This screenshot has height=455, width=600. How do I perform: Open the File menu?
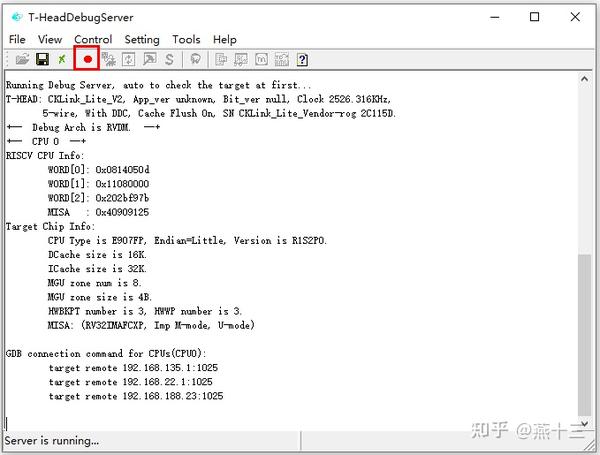click(17, 39)
